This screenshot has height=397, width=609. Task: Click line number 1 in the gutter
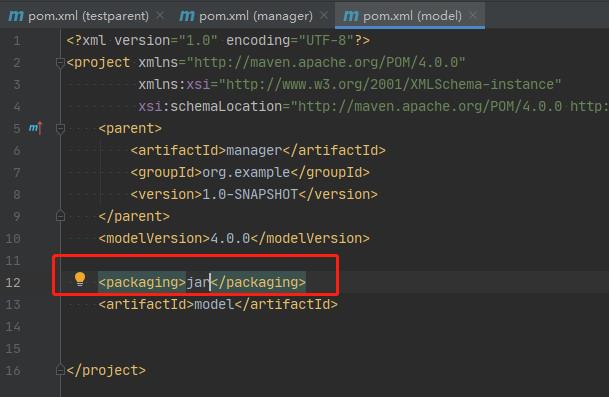tap(17, 40)
